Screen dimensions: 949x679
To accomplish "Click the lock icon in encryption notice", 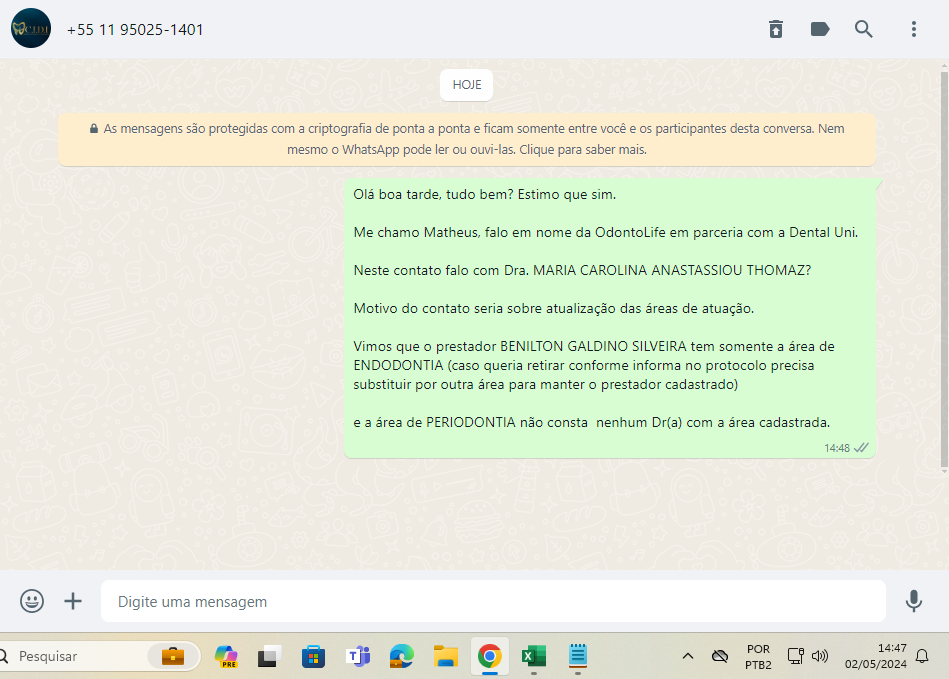I will click(94, 129).
